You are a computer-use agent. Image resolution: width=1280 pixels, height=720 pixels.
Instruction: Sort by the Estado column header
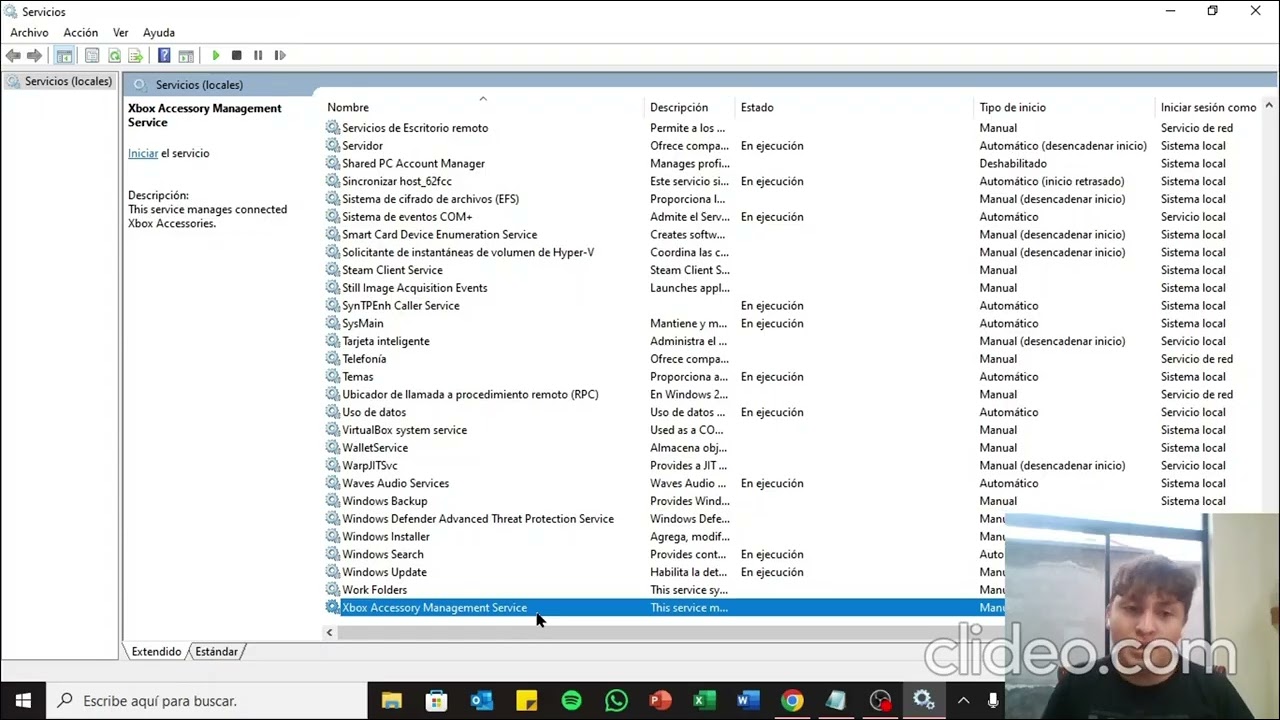click(856, 108)
